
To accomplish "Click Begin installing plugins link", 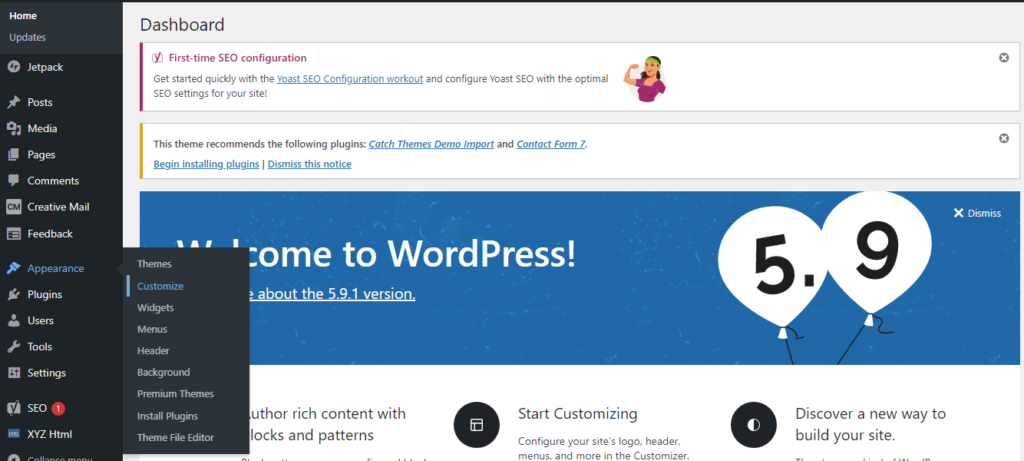I will pos(206,164).
